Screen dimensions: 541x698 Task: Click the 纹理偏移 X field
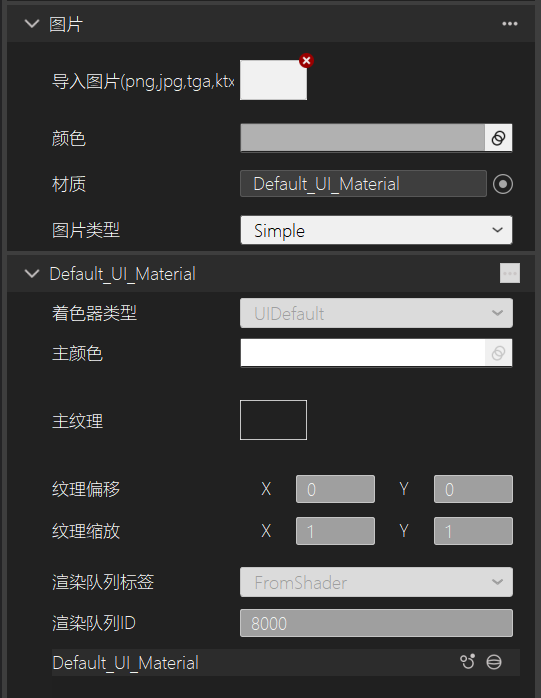coord(335,489)
